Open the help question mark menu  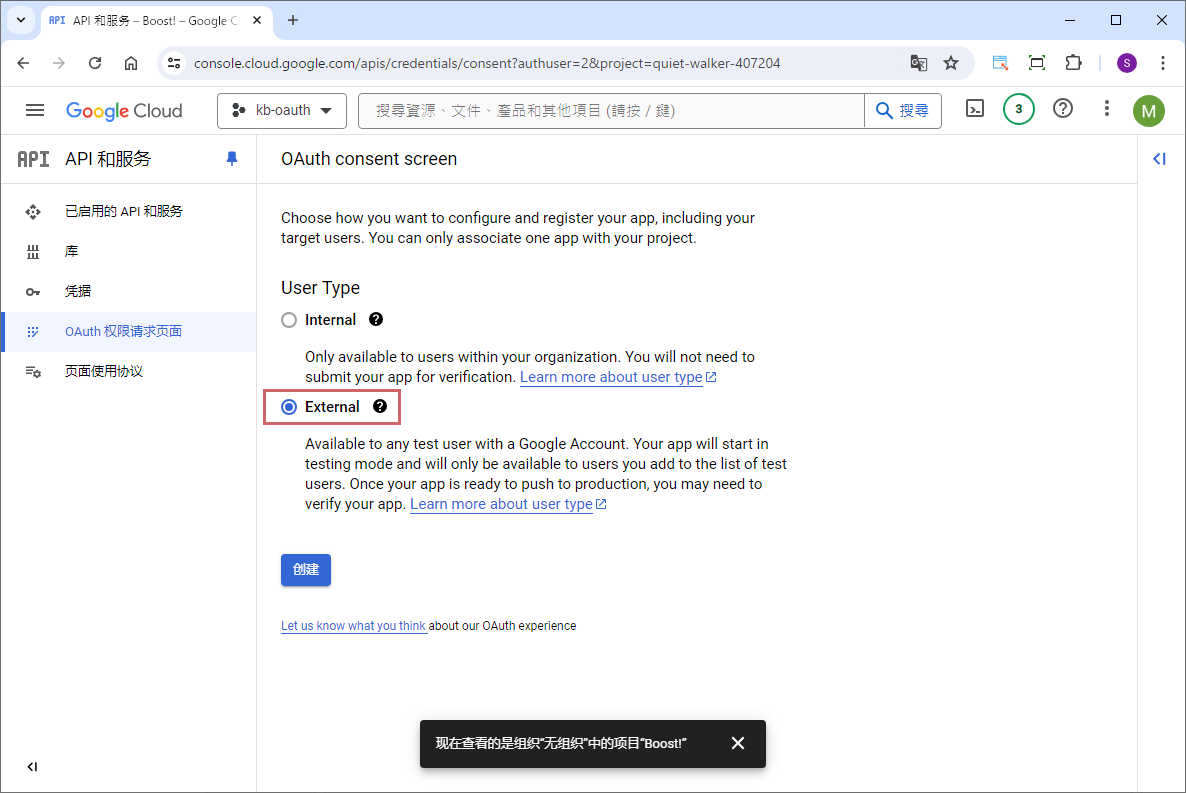click(x=1063, y=110)
